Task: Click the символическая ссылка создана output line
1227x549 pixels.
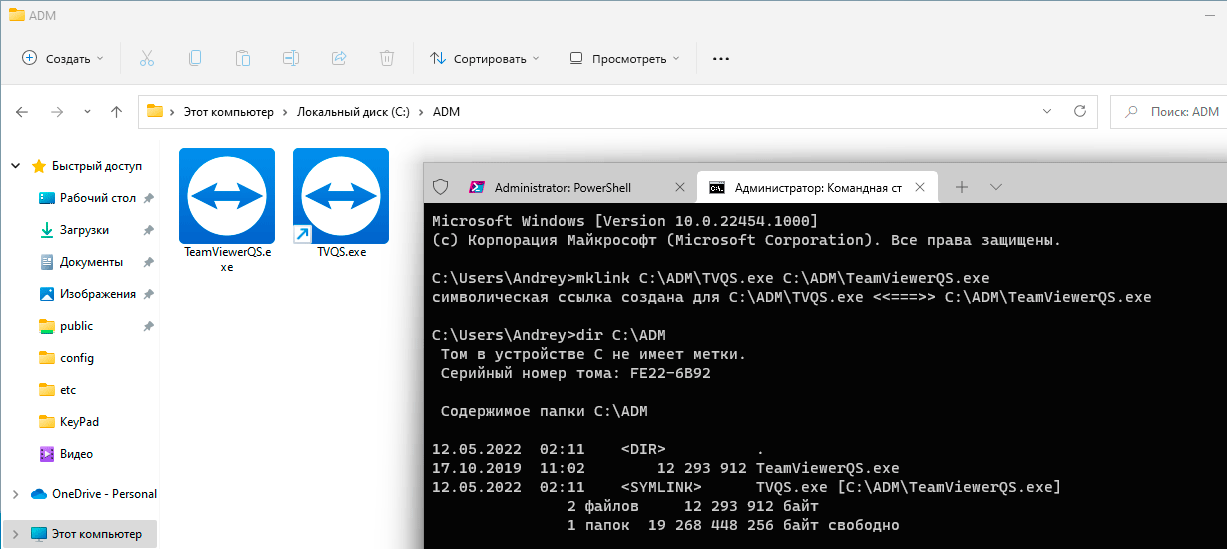Action: point(791,297)
